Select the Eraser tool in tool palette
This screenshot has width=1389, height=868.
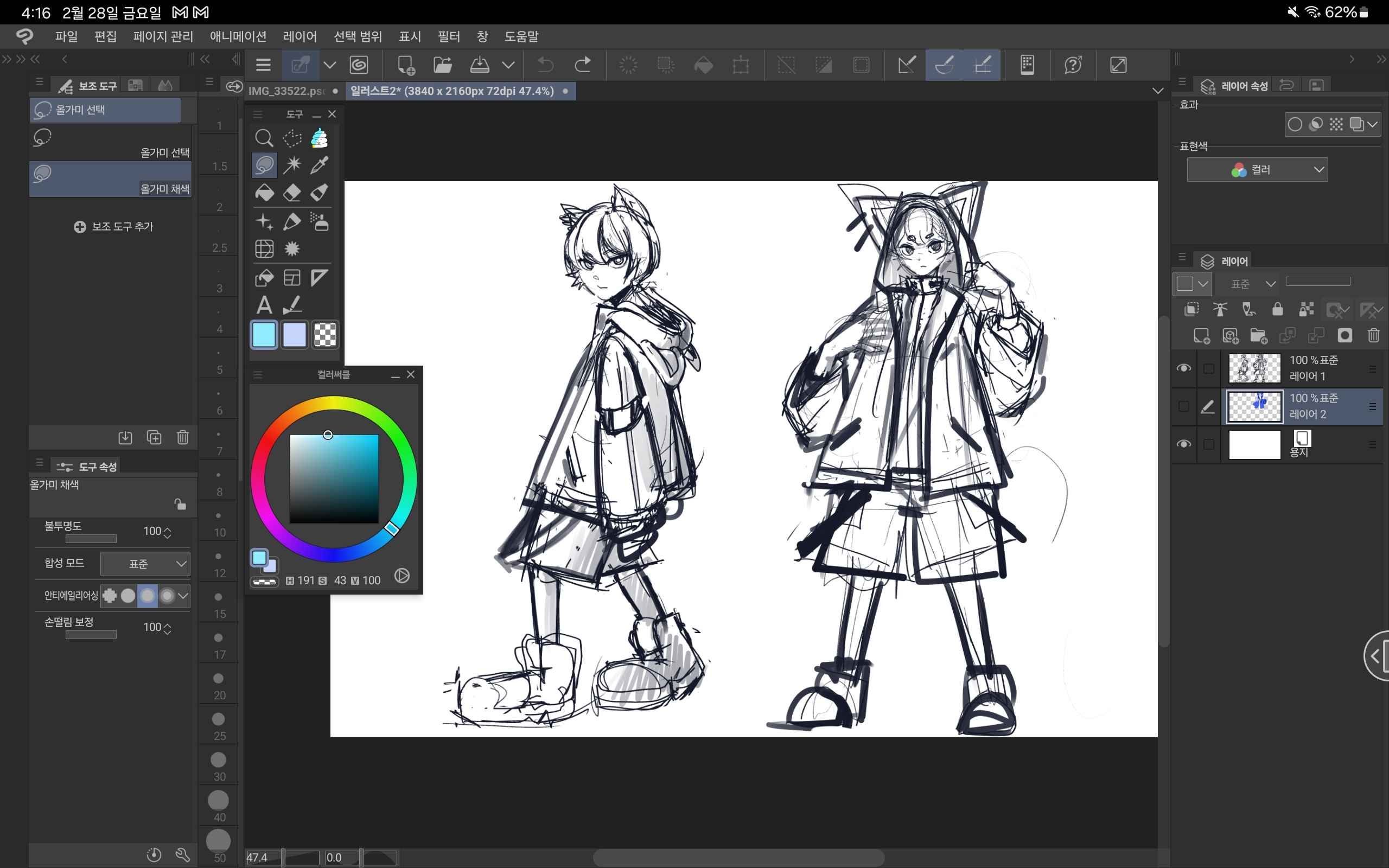tap(292, 193)
